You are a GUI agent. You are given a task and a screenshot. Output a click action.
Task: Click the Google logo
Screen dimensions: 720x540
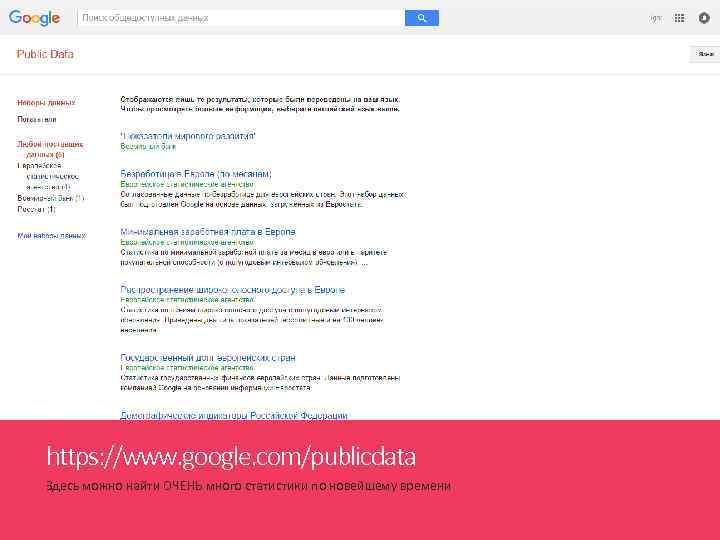point(34,18)
